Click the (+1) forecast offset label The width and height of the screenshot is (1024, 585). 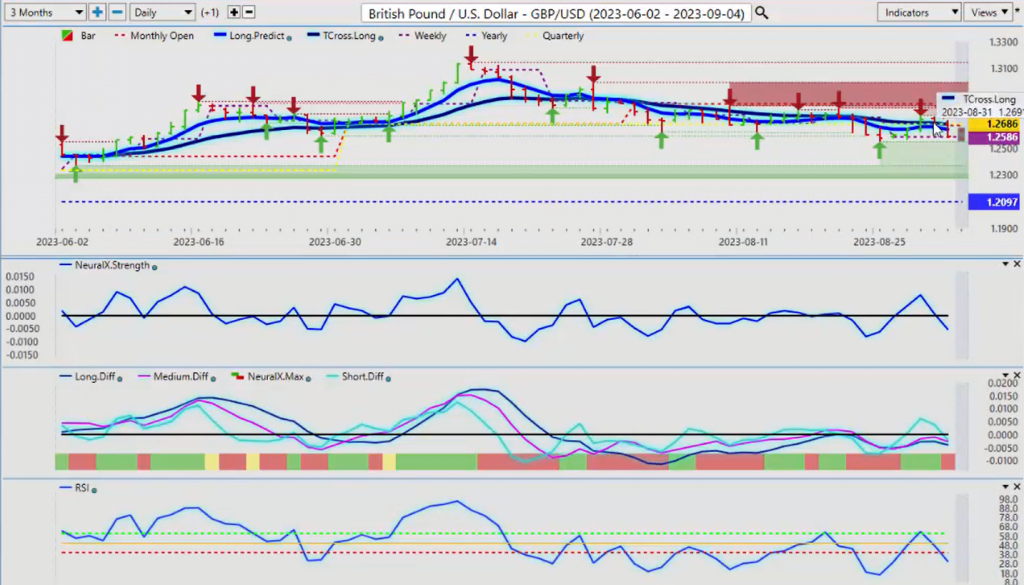210,12
